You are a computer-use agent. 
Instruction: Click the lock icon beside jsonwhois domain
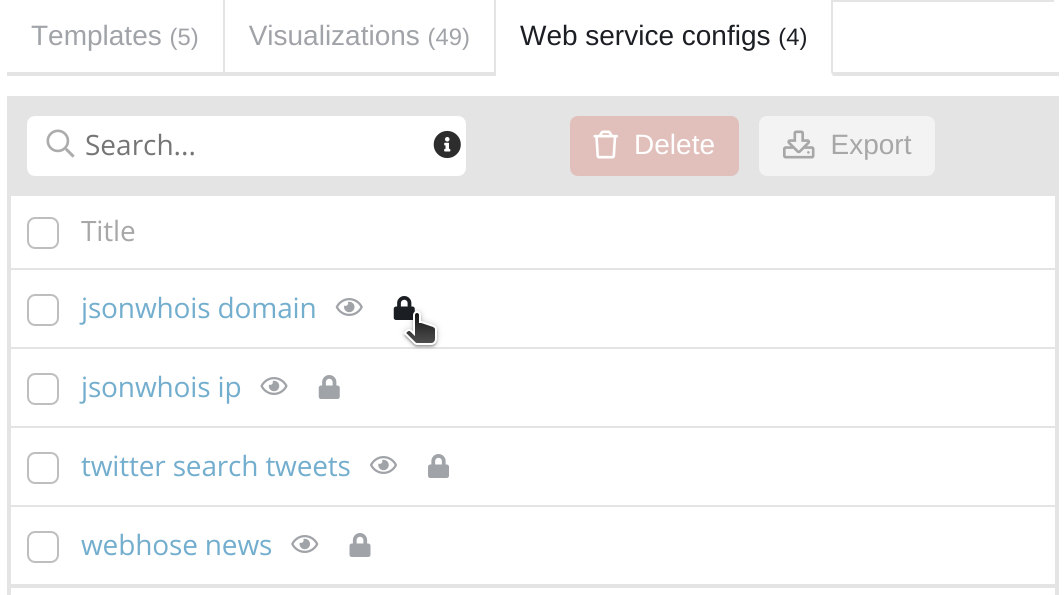(x=404, y=308)
